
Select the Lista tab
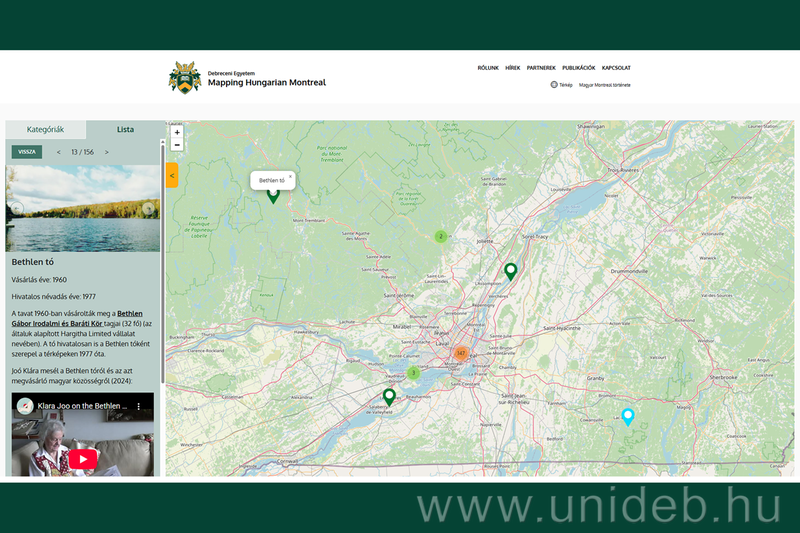(125, 130)
